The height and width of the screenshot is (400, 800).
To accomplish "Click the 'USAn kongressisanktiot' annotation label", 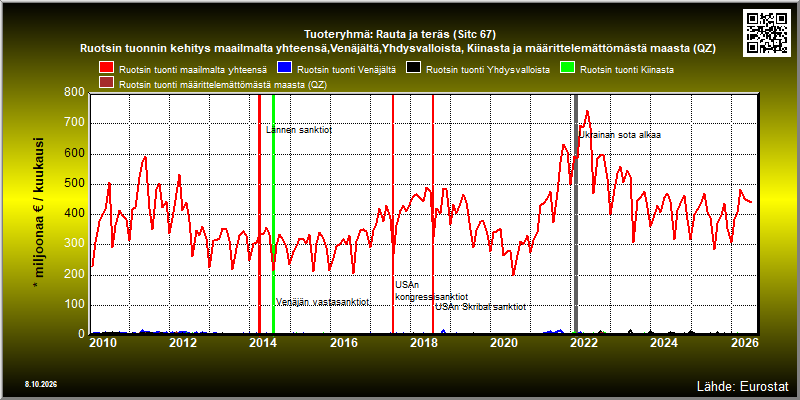I will [x=432, y=291].
